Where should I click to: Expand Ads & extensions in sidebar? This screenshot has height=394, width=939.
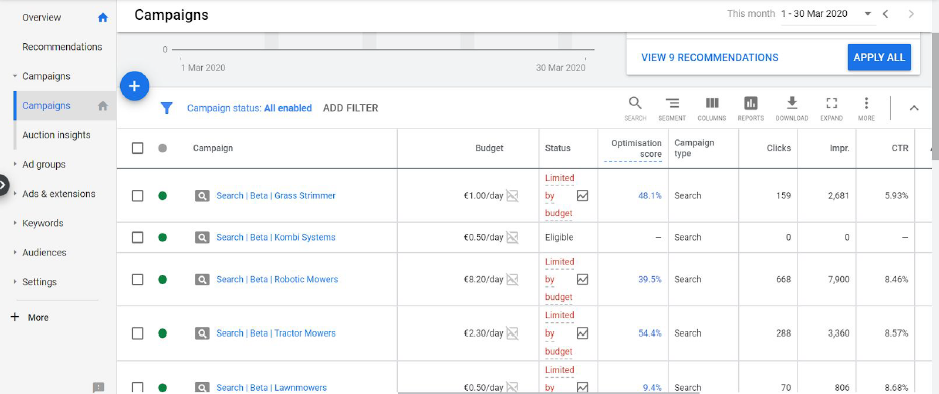coord(14,194)
